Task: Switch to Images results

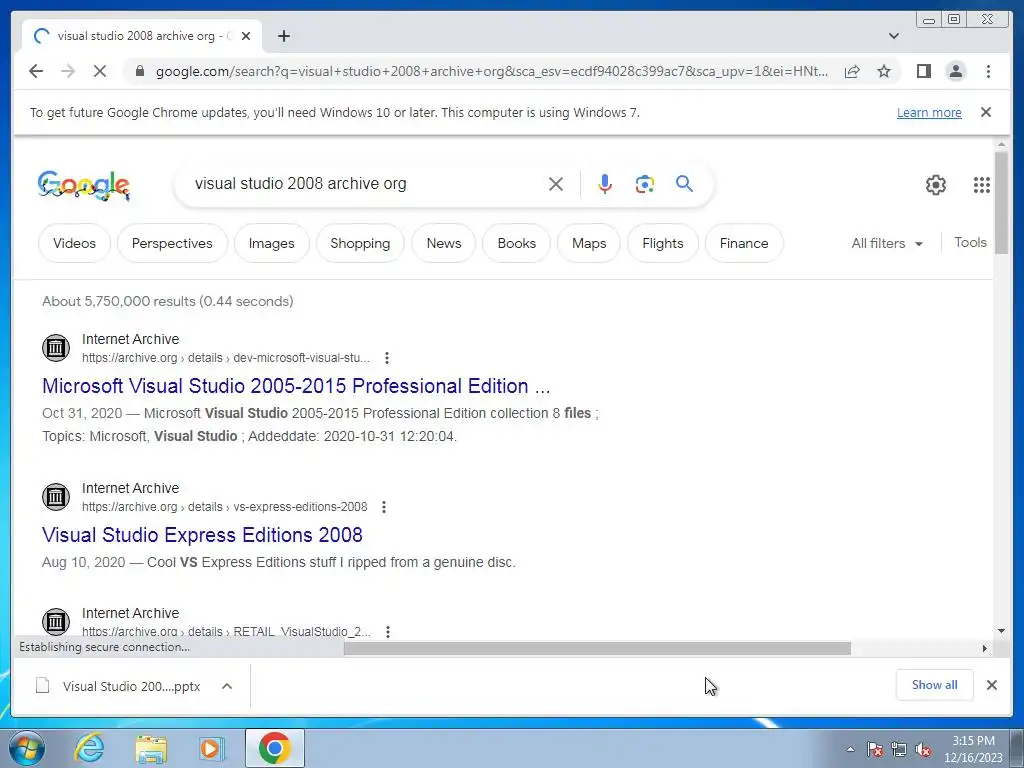Action: (x=272, y=243)
